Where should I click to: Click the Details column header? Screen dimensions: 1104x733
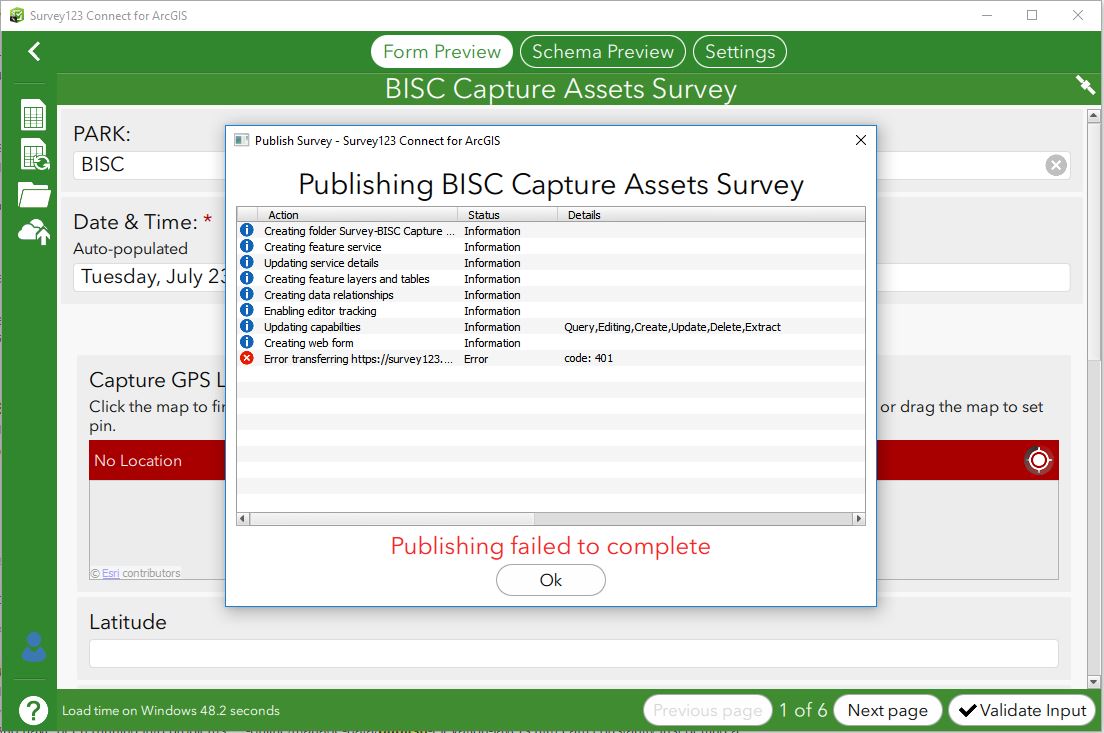(x=711, y=215)
